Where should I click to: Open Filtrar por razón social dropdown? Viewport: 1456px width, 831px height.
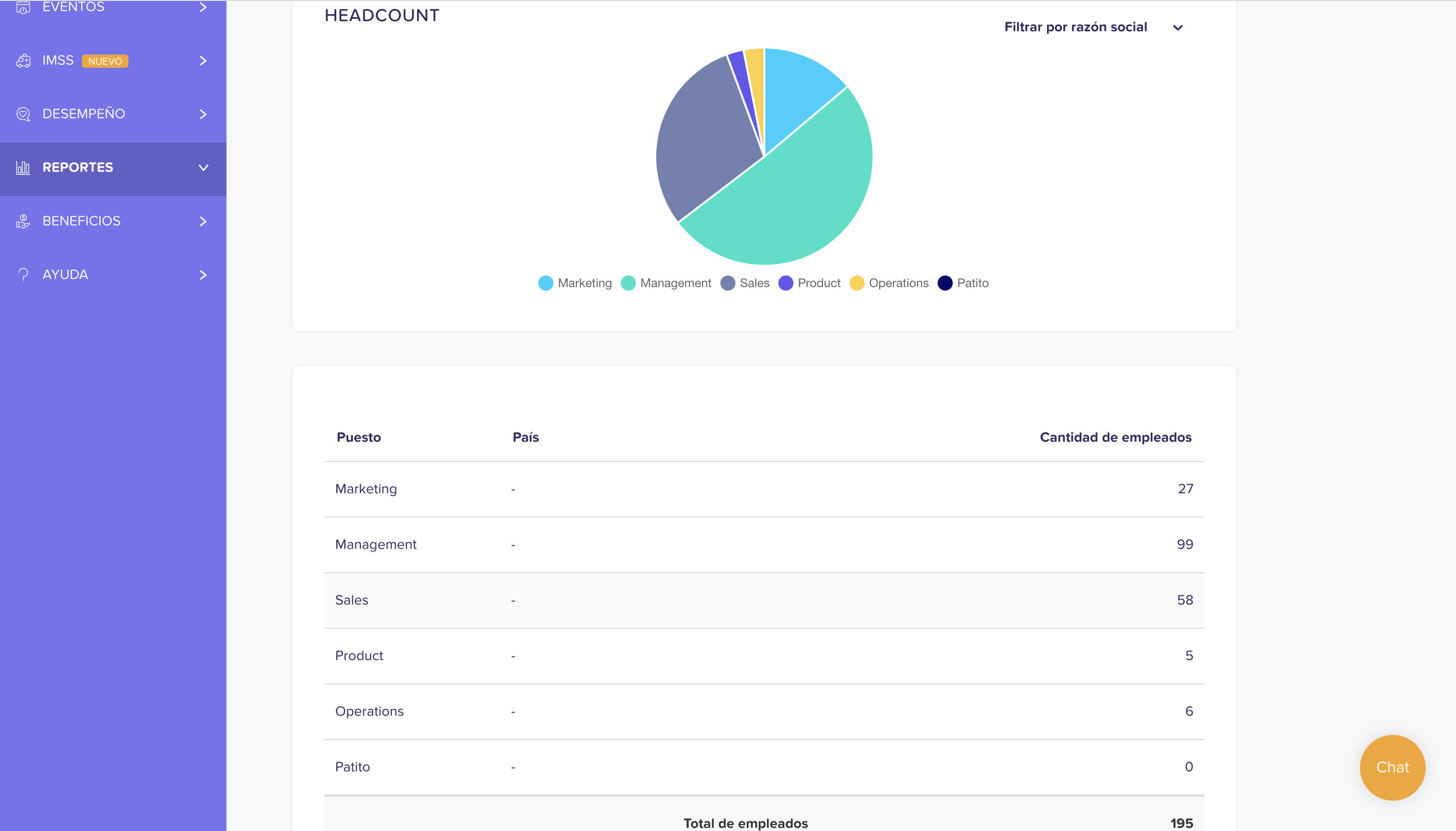[1094, 27]
